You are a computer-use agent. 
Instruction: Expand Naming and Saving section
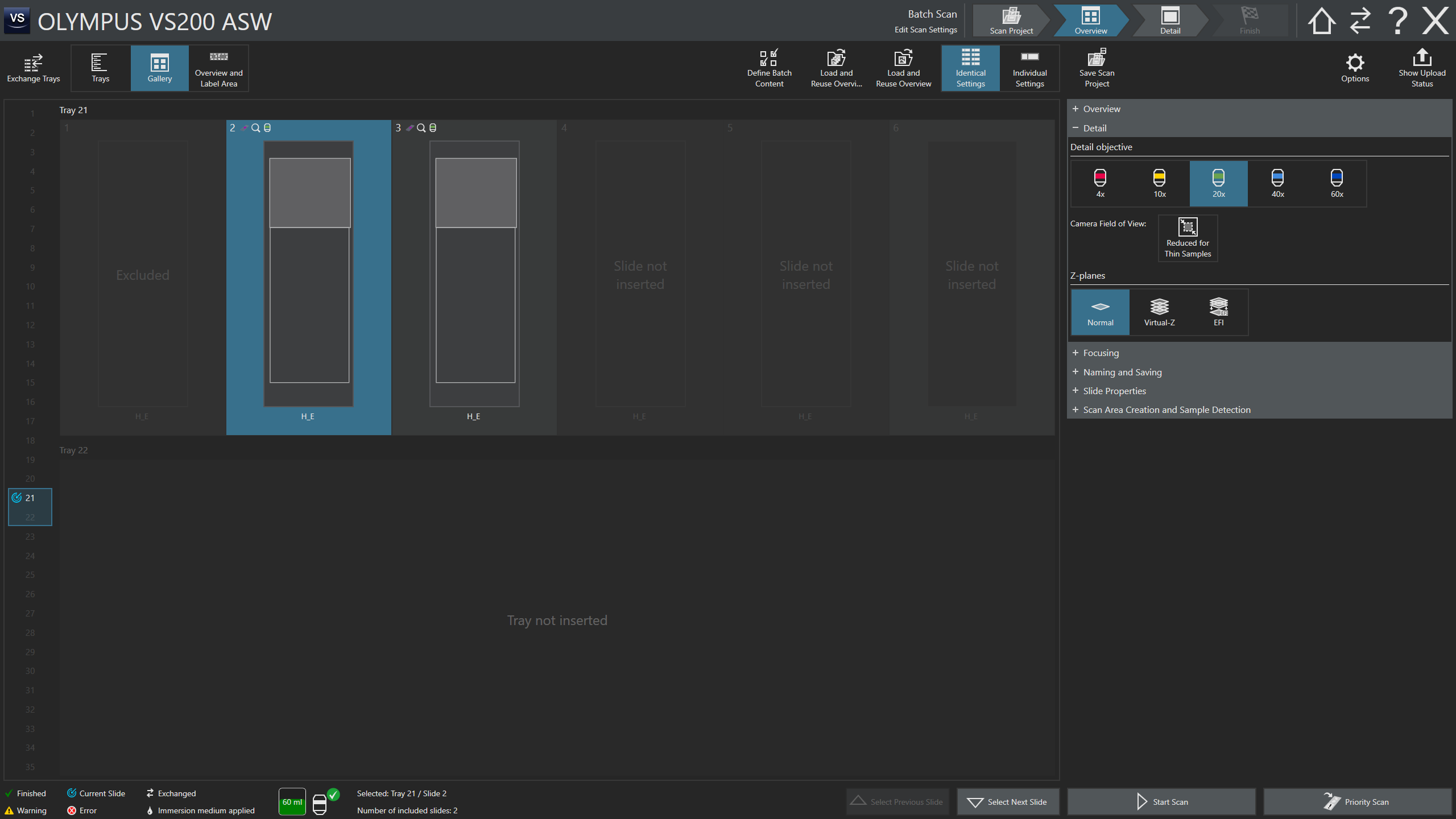pyautogui.click(x=1122, y=372)
